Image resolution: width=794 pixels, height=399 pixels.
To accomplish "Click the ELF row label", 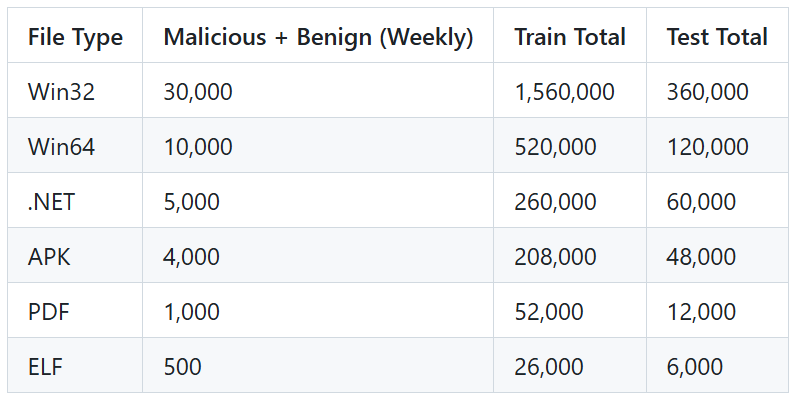I will [x=46, y=367].
